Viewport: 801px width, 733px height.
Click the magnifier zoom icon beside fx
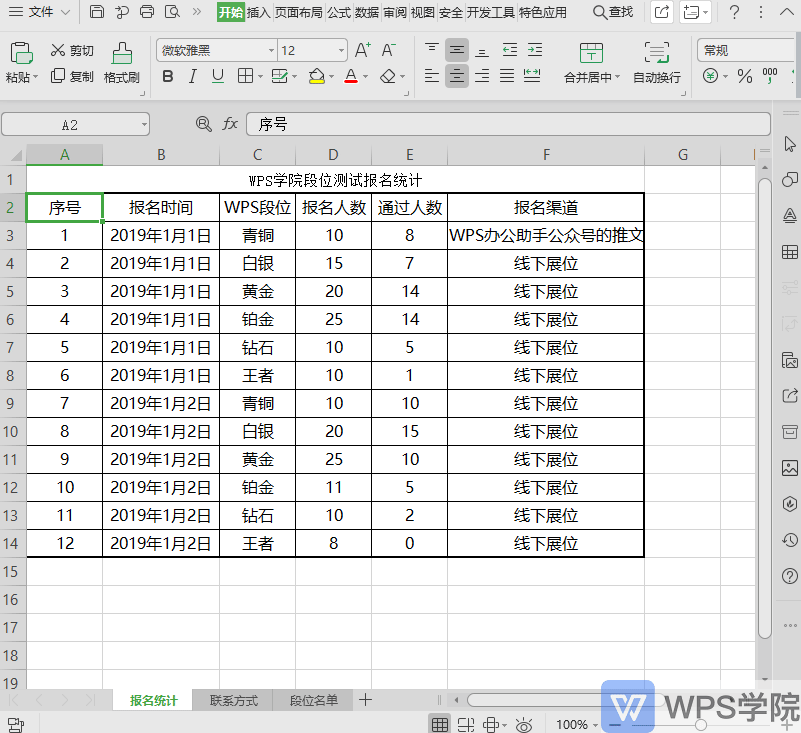204,124
